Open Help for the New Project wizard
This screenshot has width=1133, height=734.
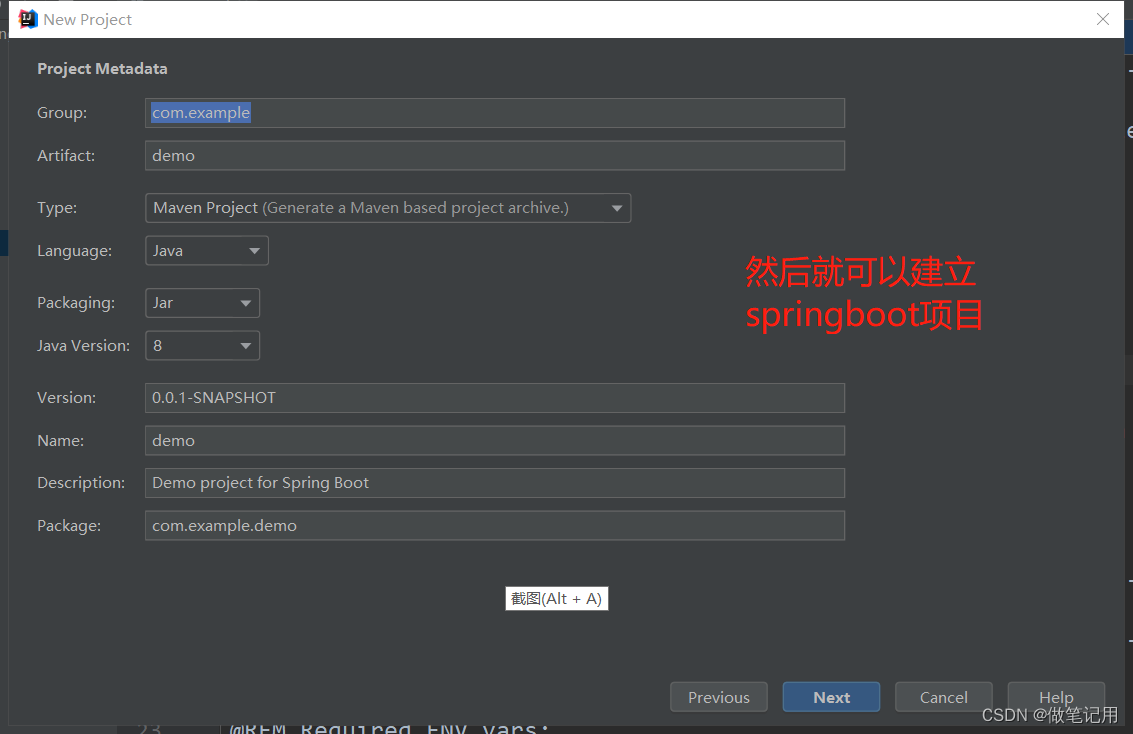pyautogui.click(x=1056, y=697)
